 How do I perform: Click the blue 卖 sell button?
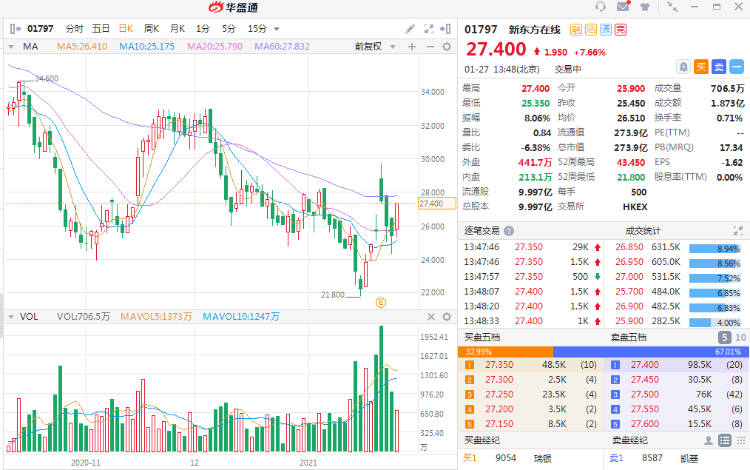pyautogui.click(x=719, y=67)
